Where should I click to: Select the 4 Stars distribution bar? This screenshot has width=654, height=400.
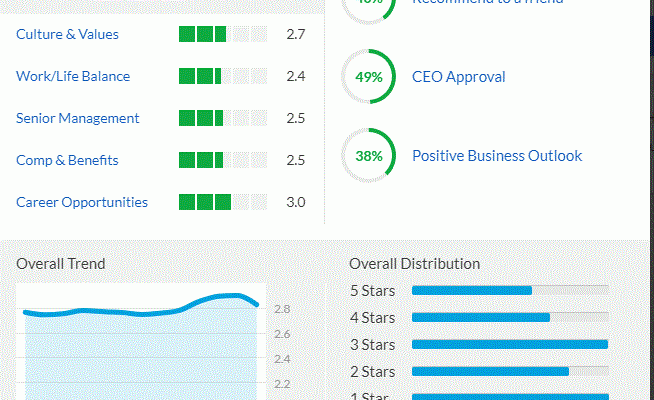coord(509,318)
